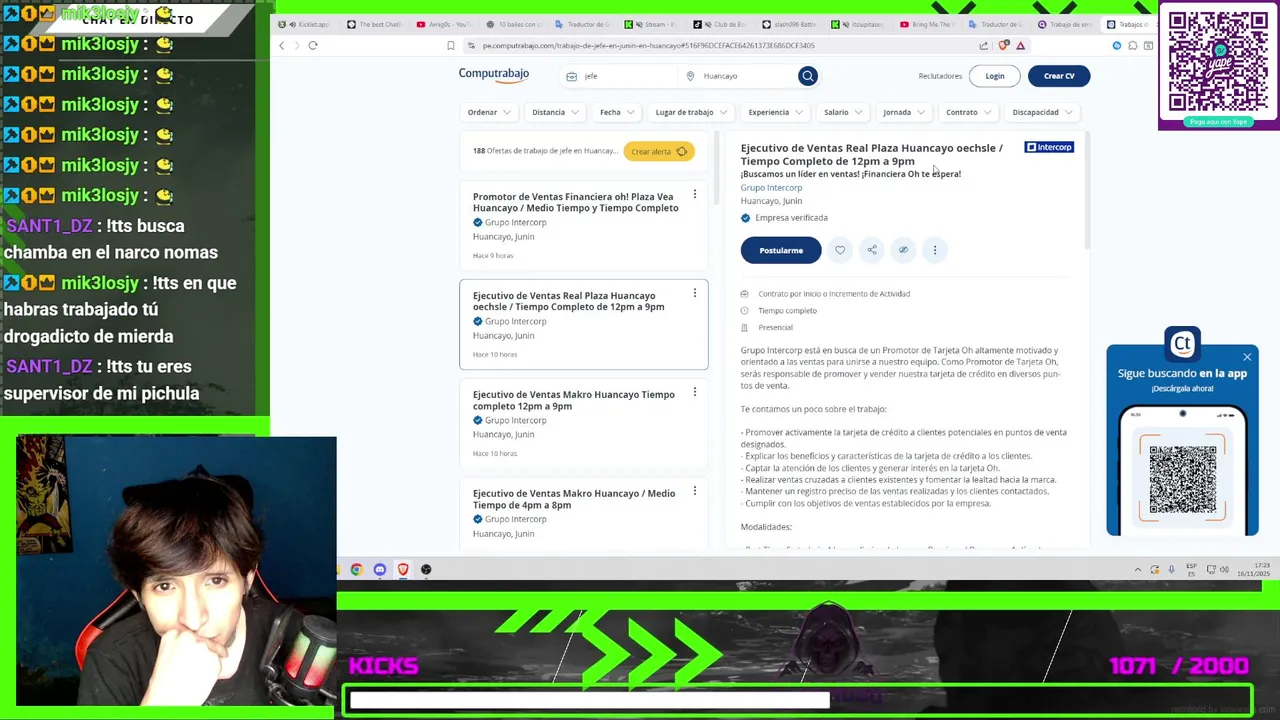Click the streamer webcam feed
The image size is (1280, 720).
pyautogui.click(x=176, y=571)
